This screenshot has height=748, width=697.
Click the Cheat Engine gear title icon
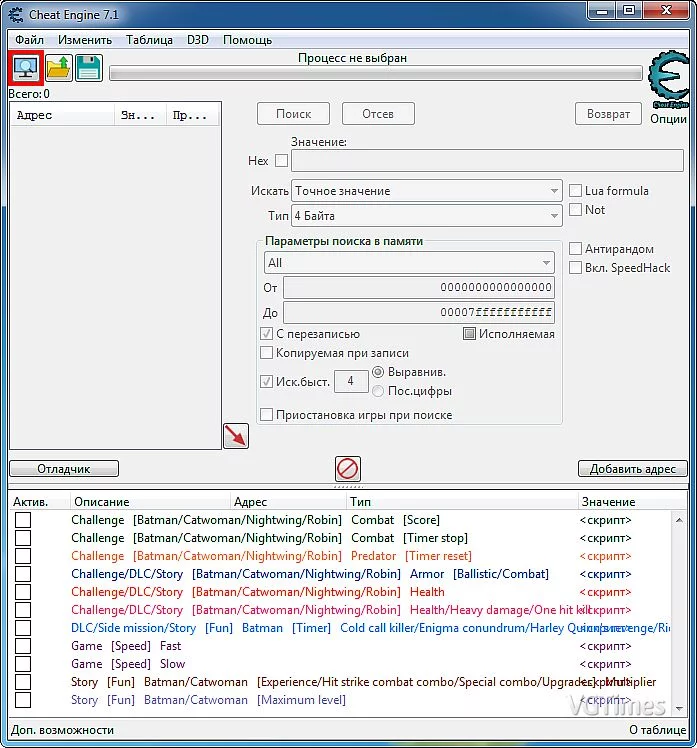(15, 15)
